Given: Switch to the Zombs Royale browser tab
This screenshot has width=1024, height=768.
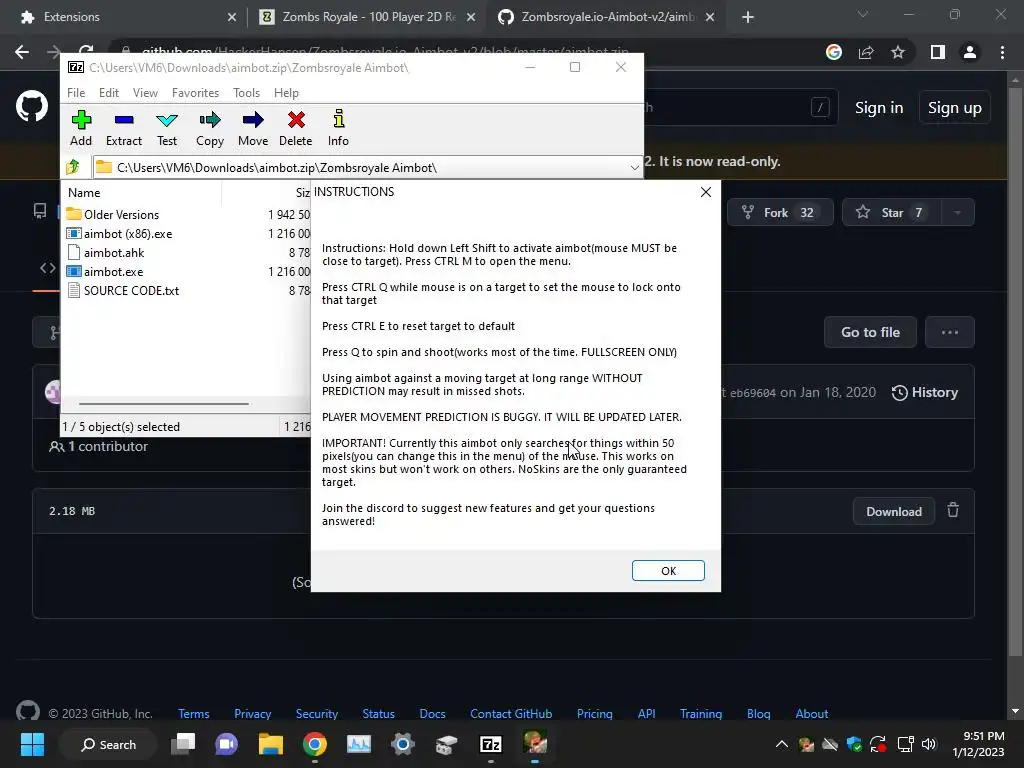Looking at the screenshot, I should pos(367,17).
